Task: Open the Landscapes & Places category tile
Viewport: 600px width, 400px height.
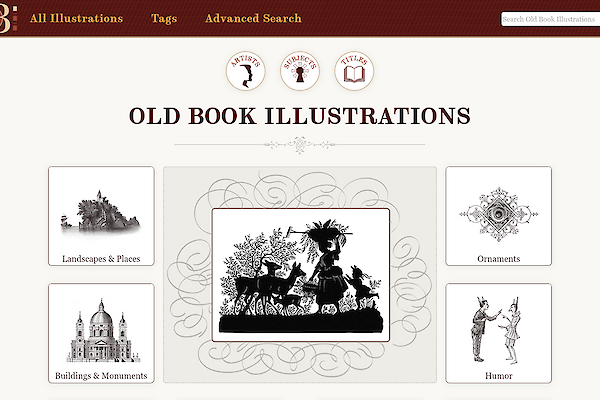Action: click(x=101, y=216)
